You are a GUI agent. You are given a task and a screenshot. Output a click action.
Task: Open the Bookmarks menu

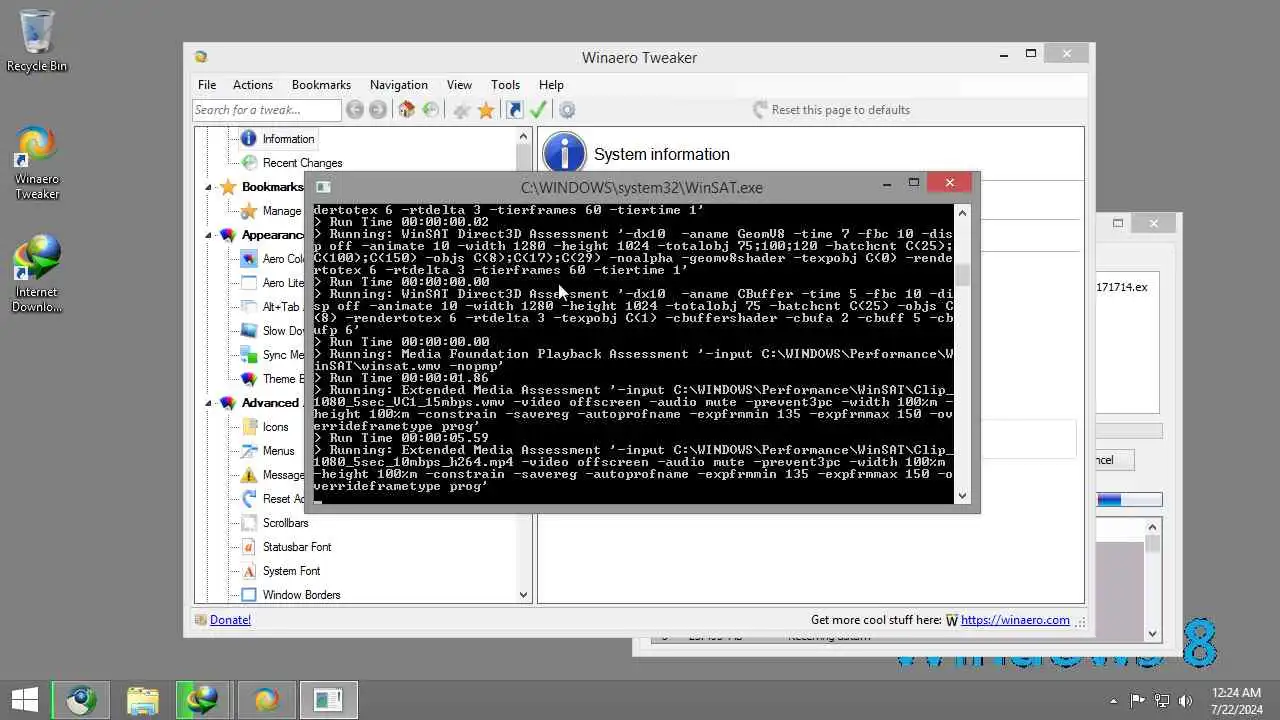(x=321, y=85)
